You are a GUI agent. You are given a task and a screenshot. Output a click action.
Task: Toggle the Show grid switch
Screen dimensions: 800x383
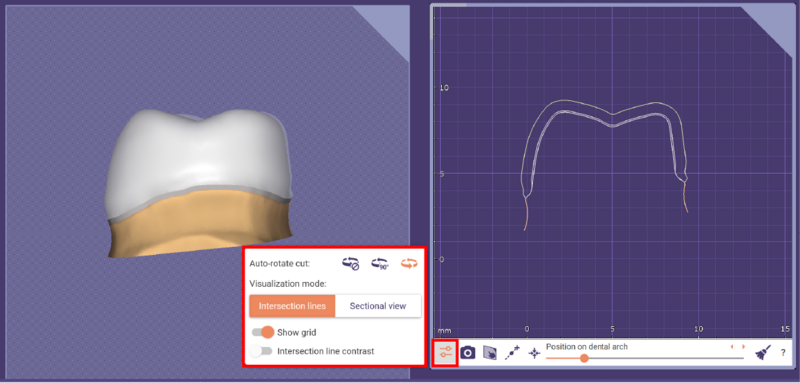263,333
